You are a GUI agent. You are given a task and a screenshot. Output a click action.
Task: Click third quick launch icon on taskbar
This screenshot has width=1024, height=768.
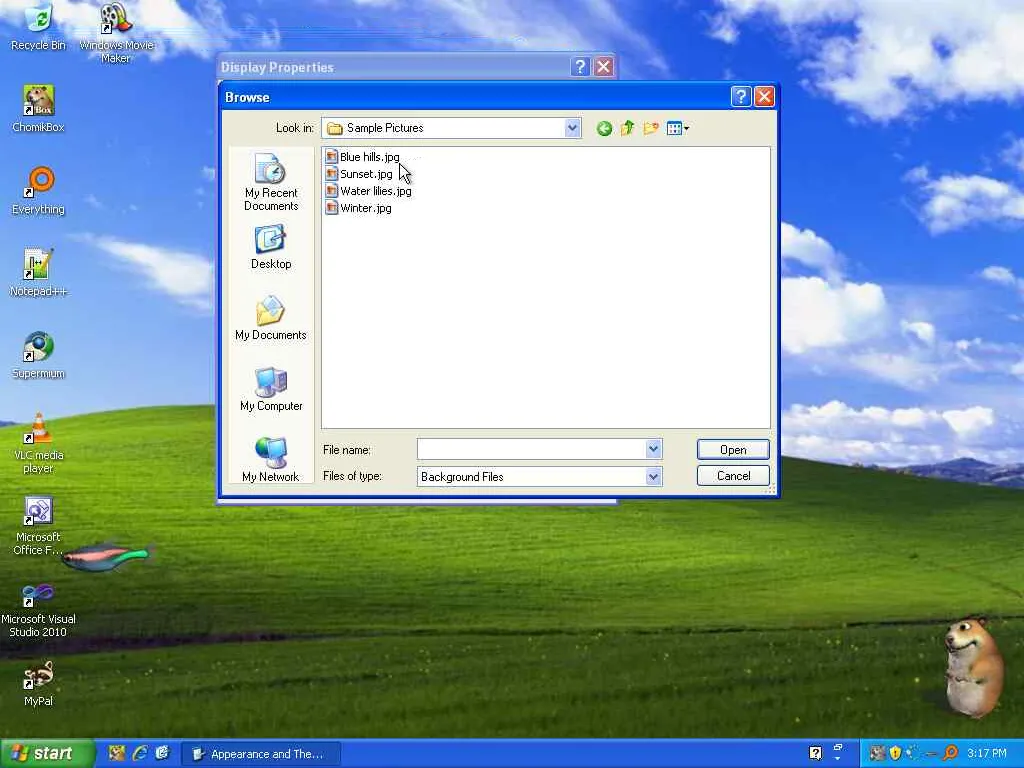(x=163, y=754)
